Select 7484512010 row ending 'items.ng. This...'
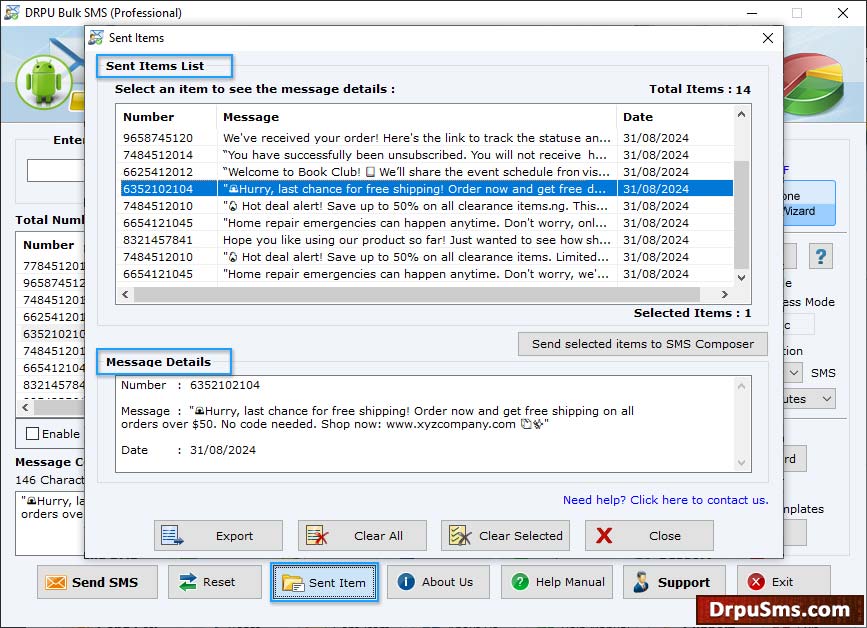This screenshot has width=867, height=628. (427, 206)
